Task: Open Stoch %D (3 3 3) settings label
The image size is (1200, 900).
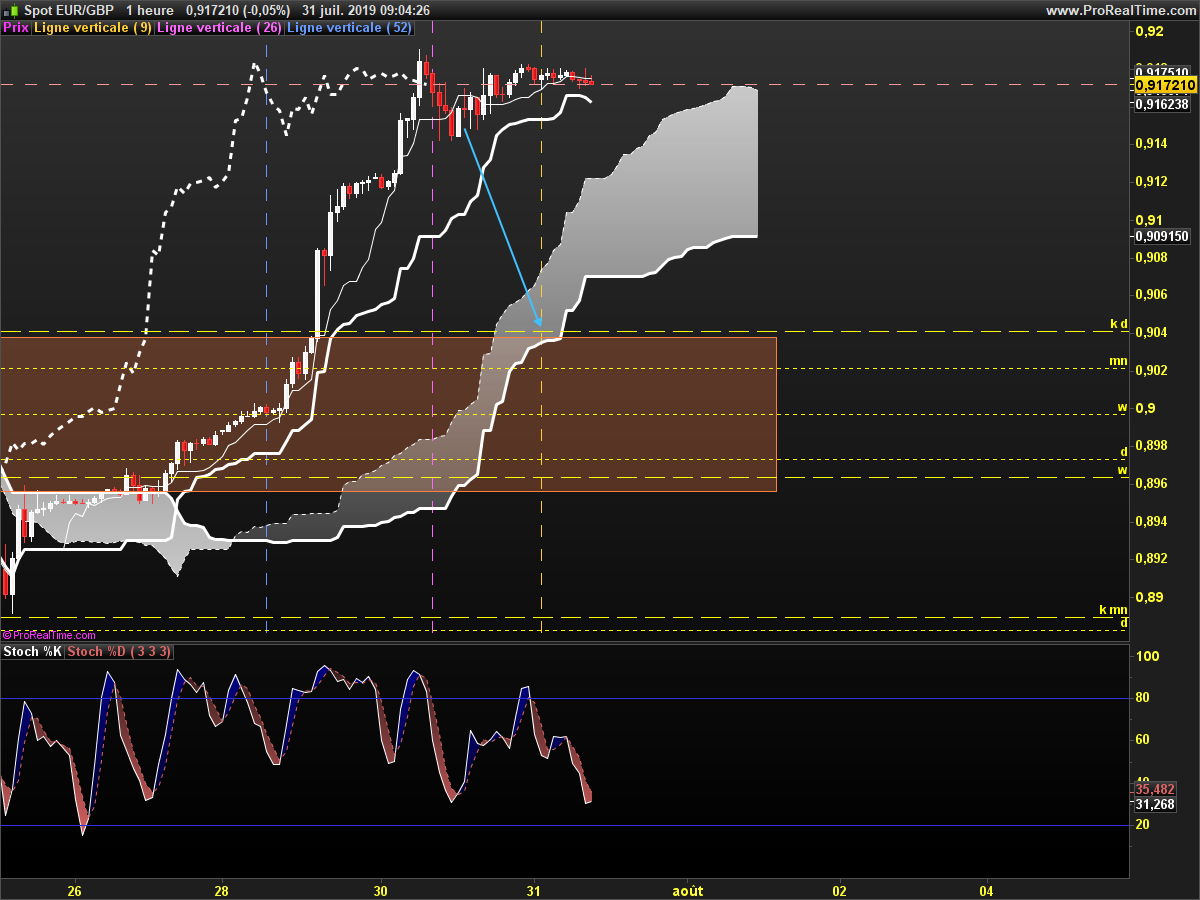Action: 119,652
